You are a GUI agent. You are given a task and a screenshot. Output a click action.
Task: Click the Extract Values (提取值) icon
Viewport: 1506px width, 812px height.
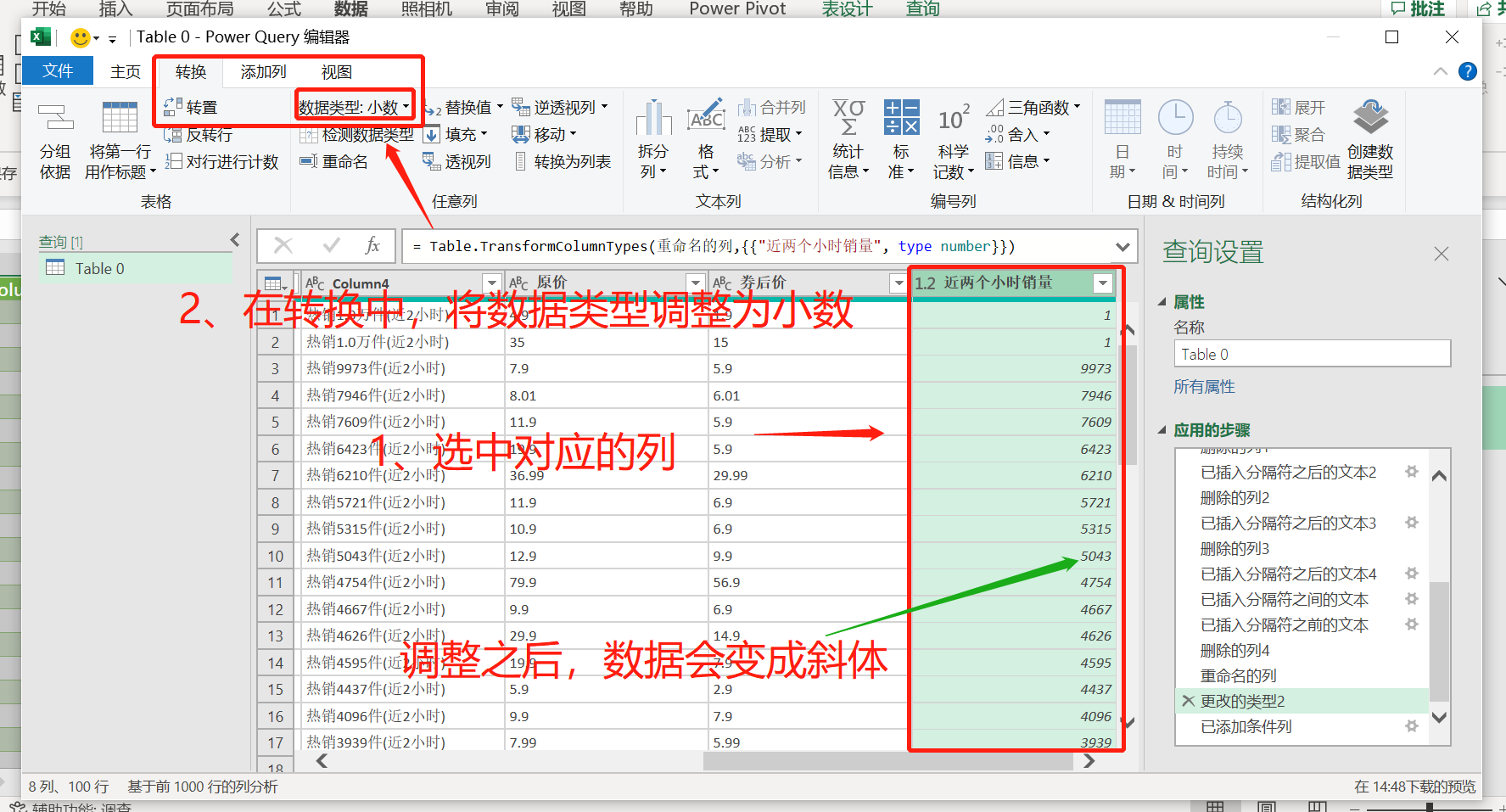(x=1280, y=161)
